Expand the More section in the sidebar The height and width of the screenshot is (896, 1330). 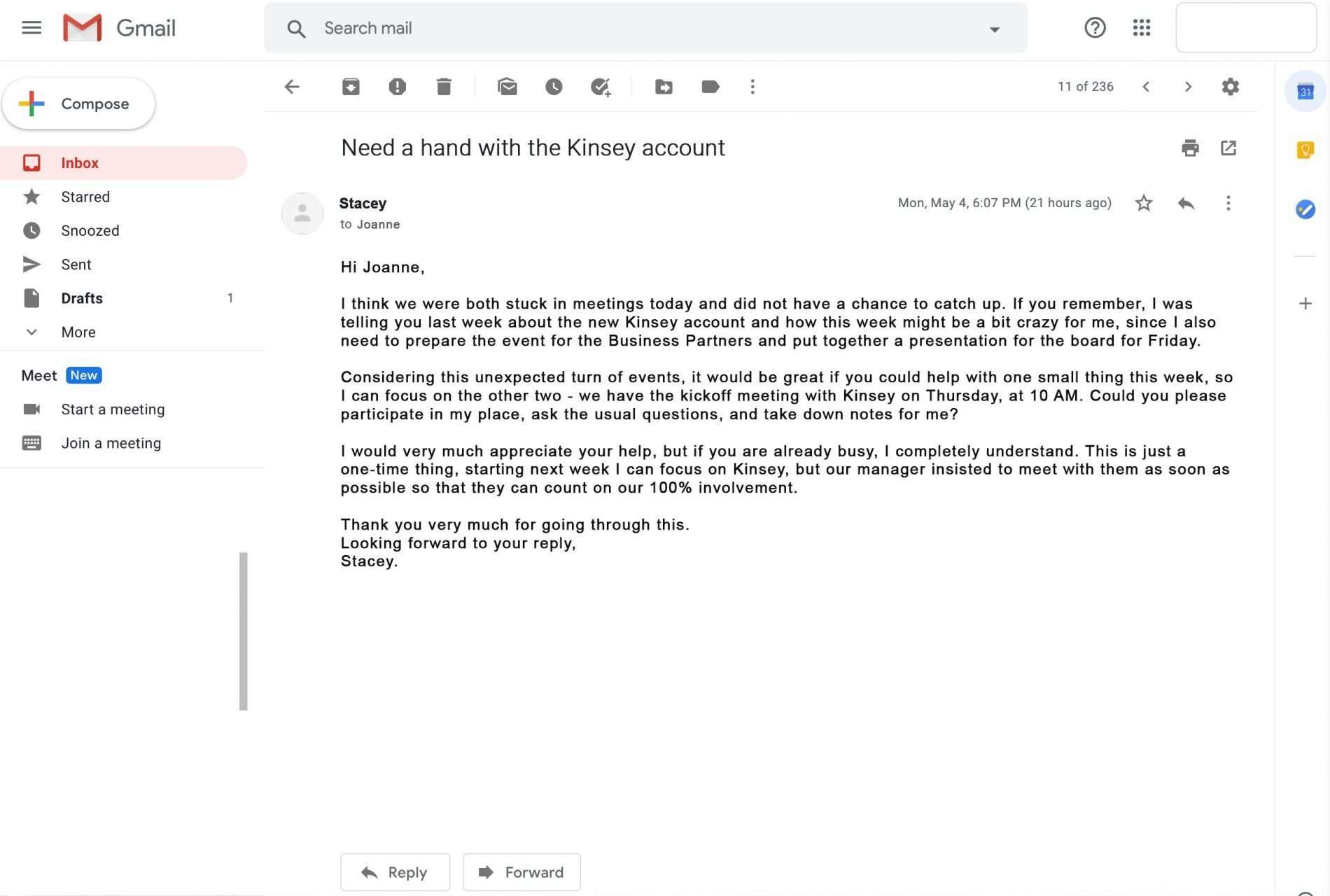click(x=78, y=332)
